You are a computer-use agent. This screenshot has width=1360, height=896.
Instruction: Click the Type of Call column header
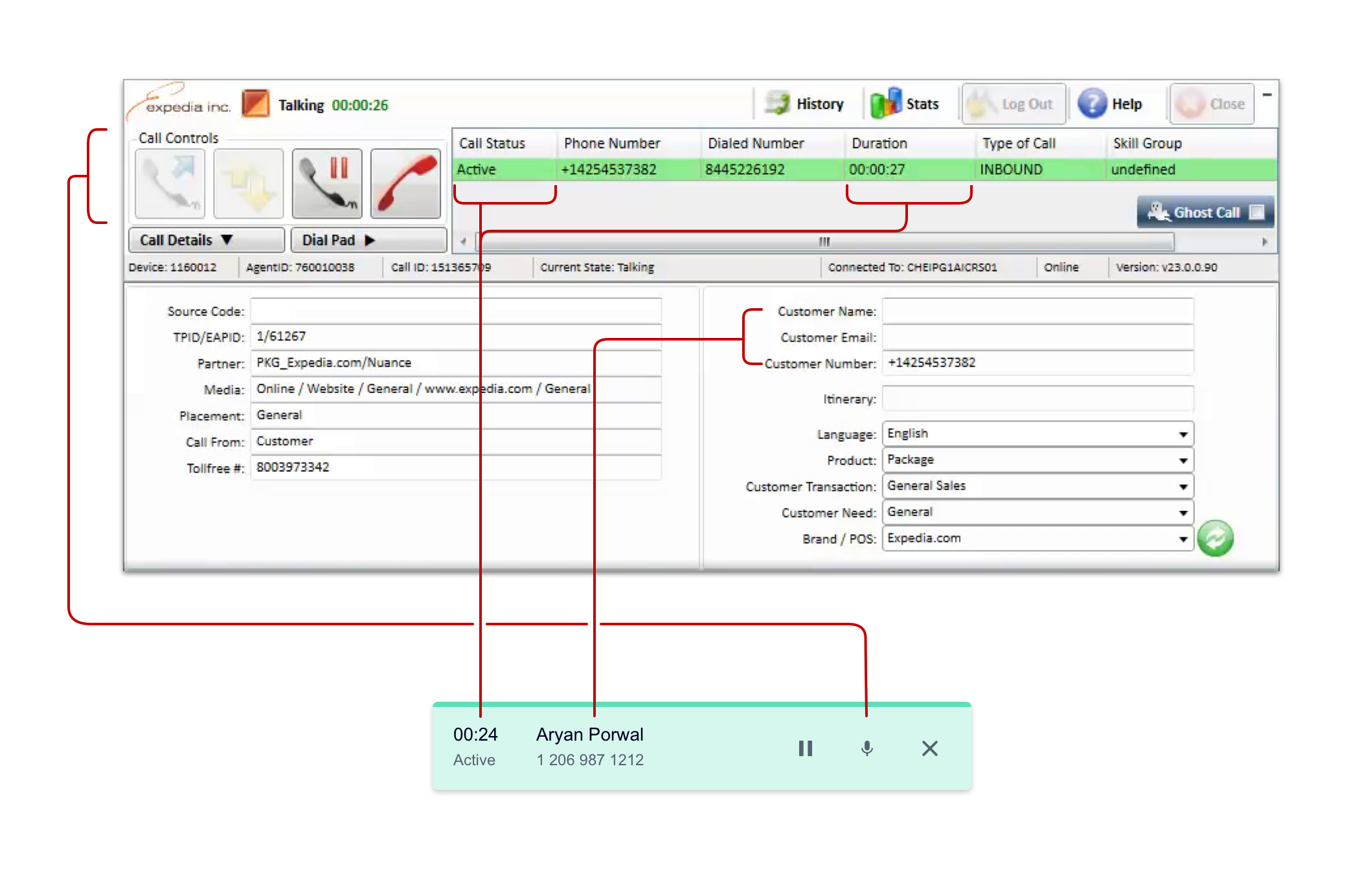coord(1019,143)
